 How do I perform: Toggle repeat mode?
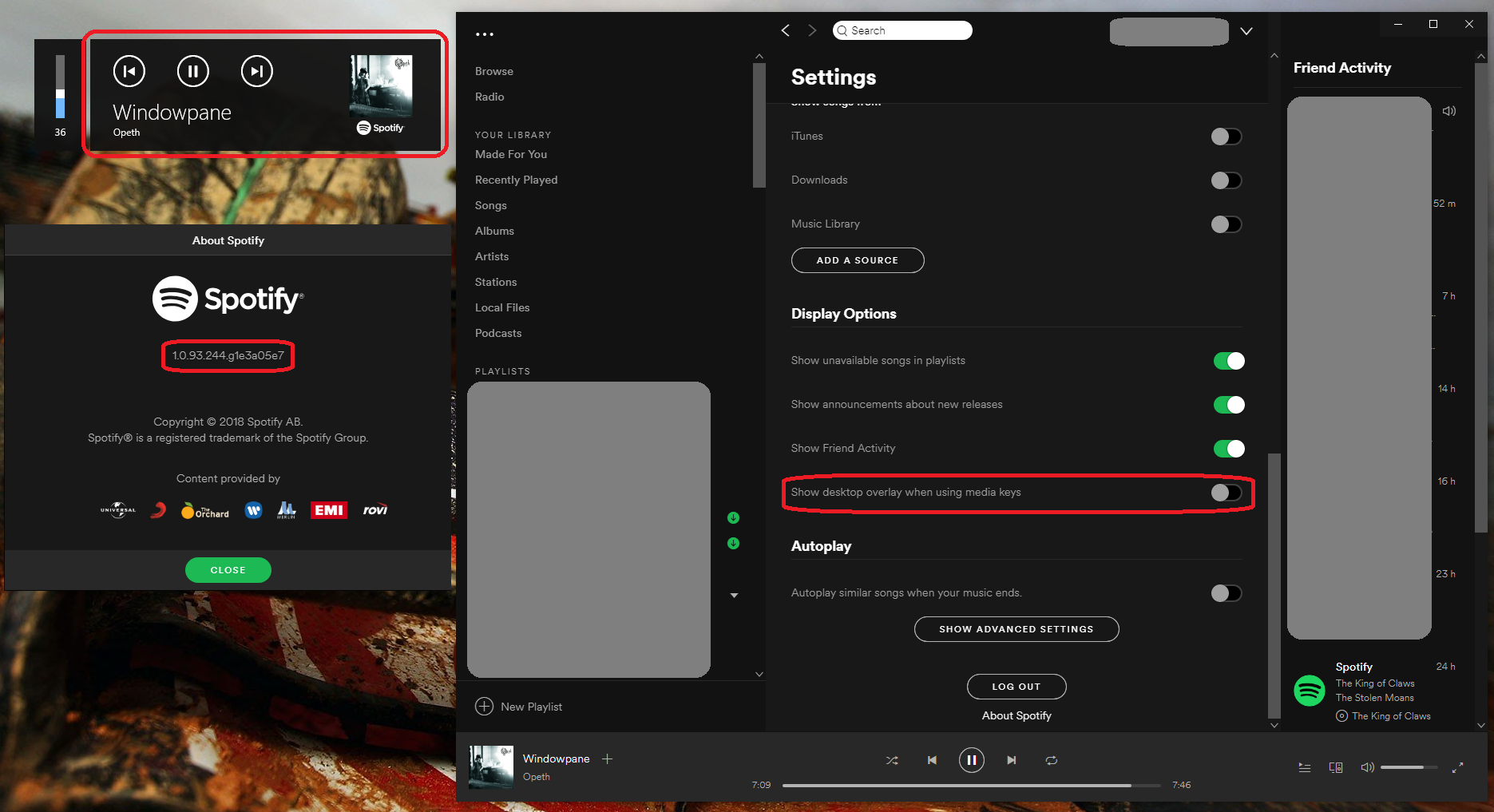pyautogui.click(x=1052, y=760)
